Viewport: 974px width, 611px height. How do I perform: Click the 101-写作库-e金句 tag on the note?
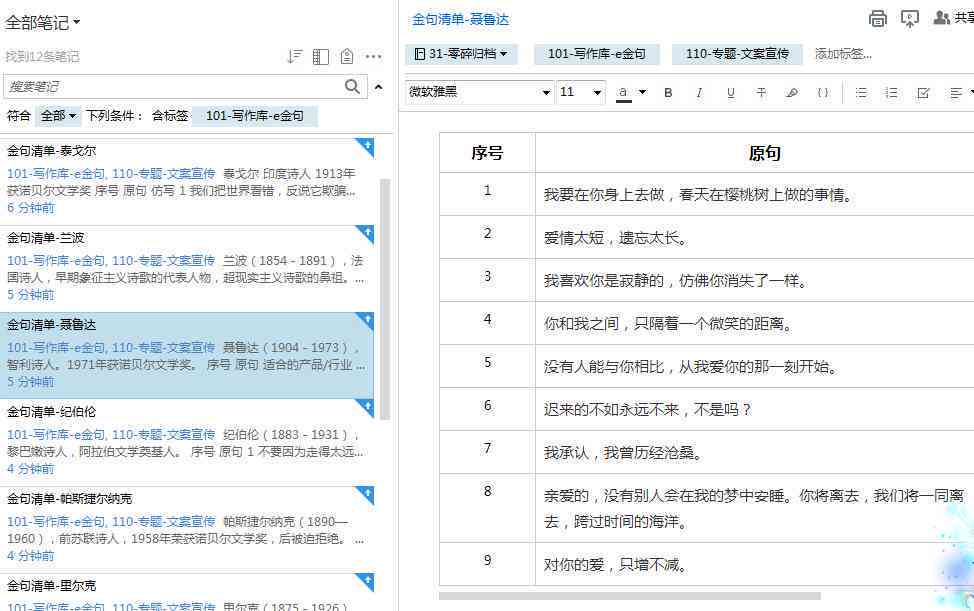[596, 54]
